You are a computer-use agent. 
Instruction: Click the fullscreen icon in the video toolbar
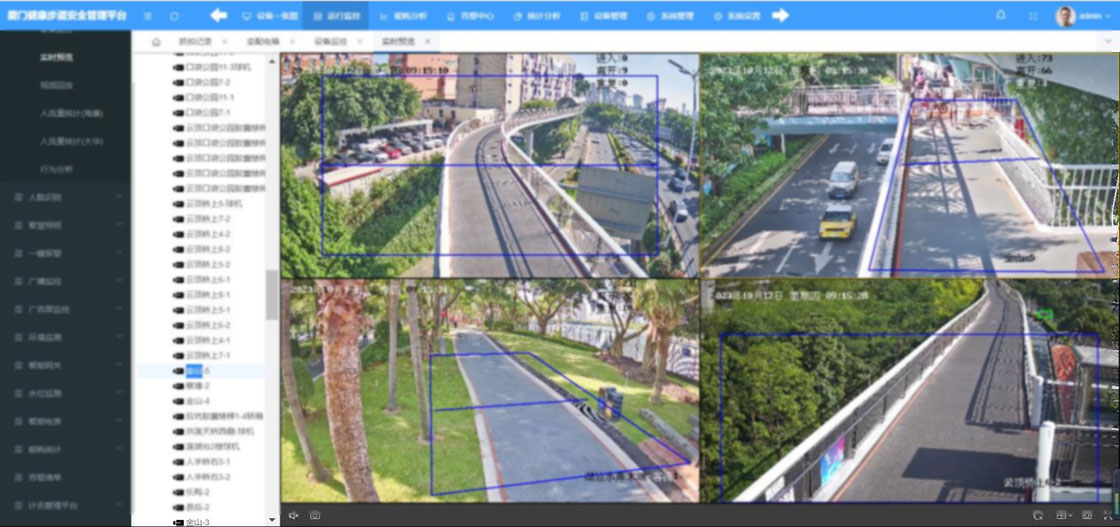point(1108,515)
